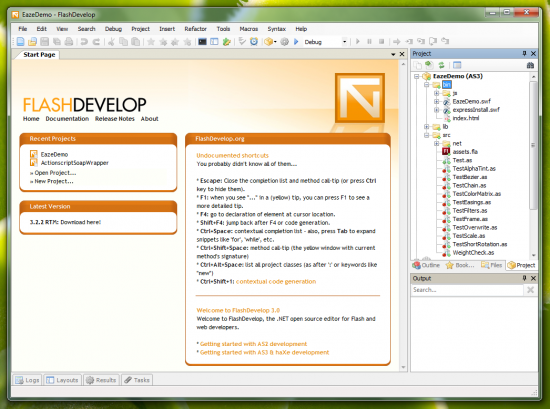Click the Undo arrow in toolbar
Image resolution: width=550 pixels, height=409 pixels.
(x=84, y=42)
